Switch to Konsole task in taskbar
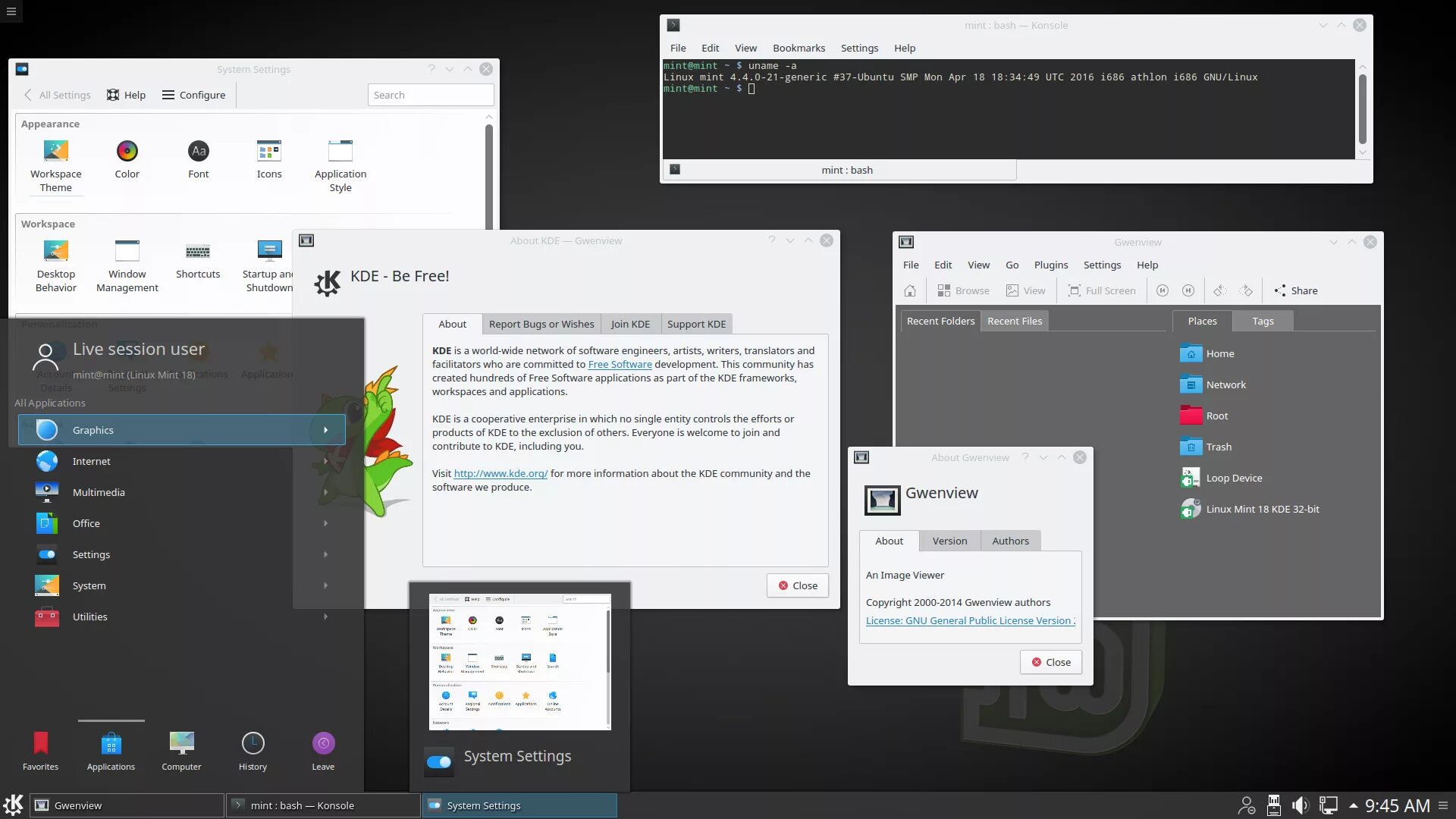This screenshot has width=1456, height=819. pos(323,805)
